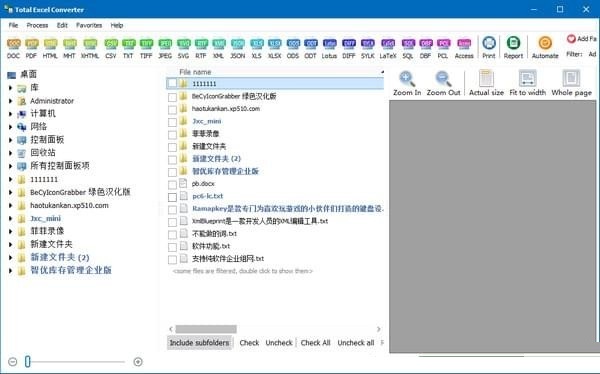Open the Help menu

[117, 25]
